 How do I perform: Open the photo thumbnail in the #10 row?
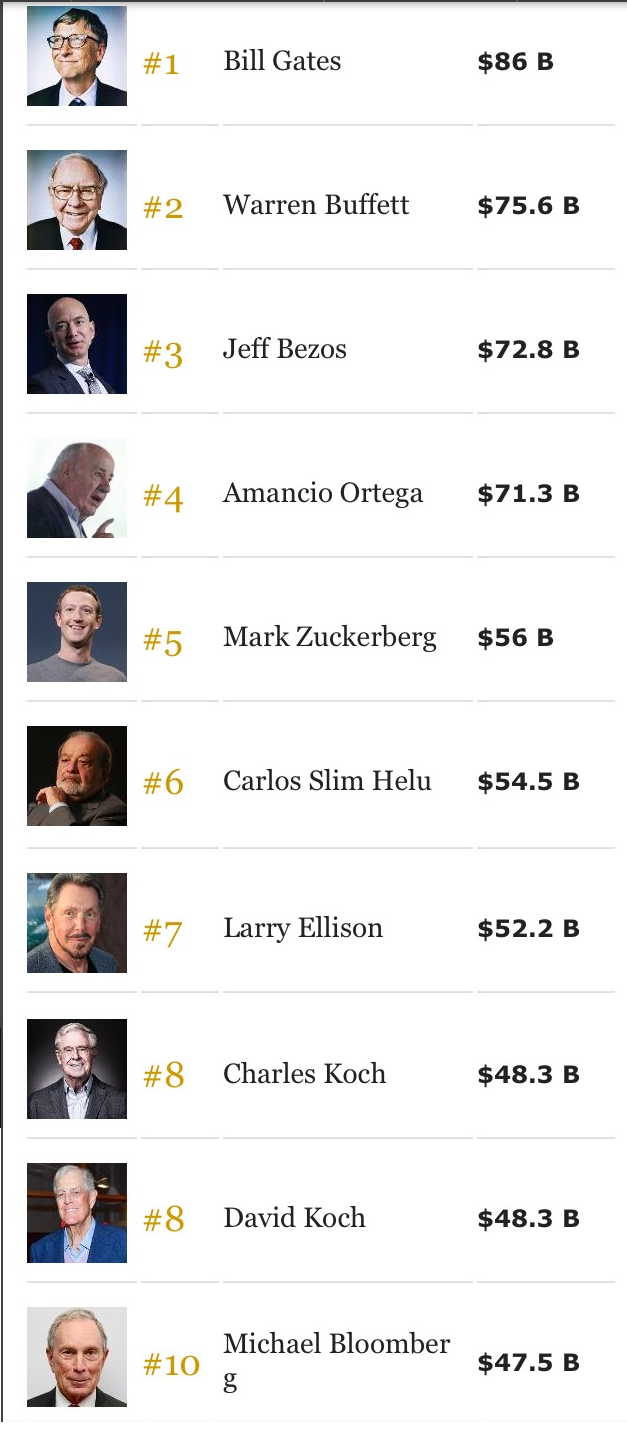click(x=77, y=1357)
